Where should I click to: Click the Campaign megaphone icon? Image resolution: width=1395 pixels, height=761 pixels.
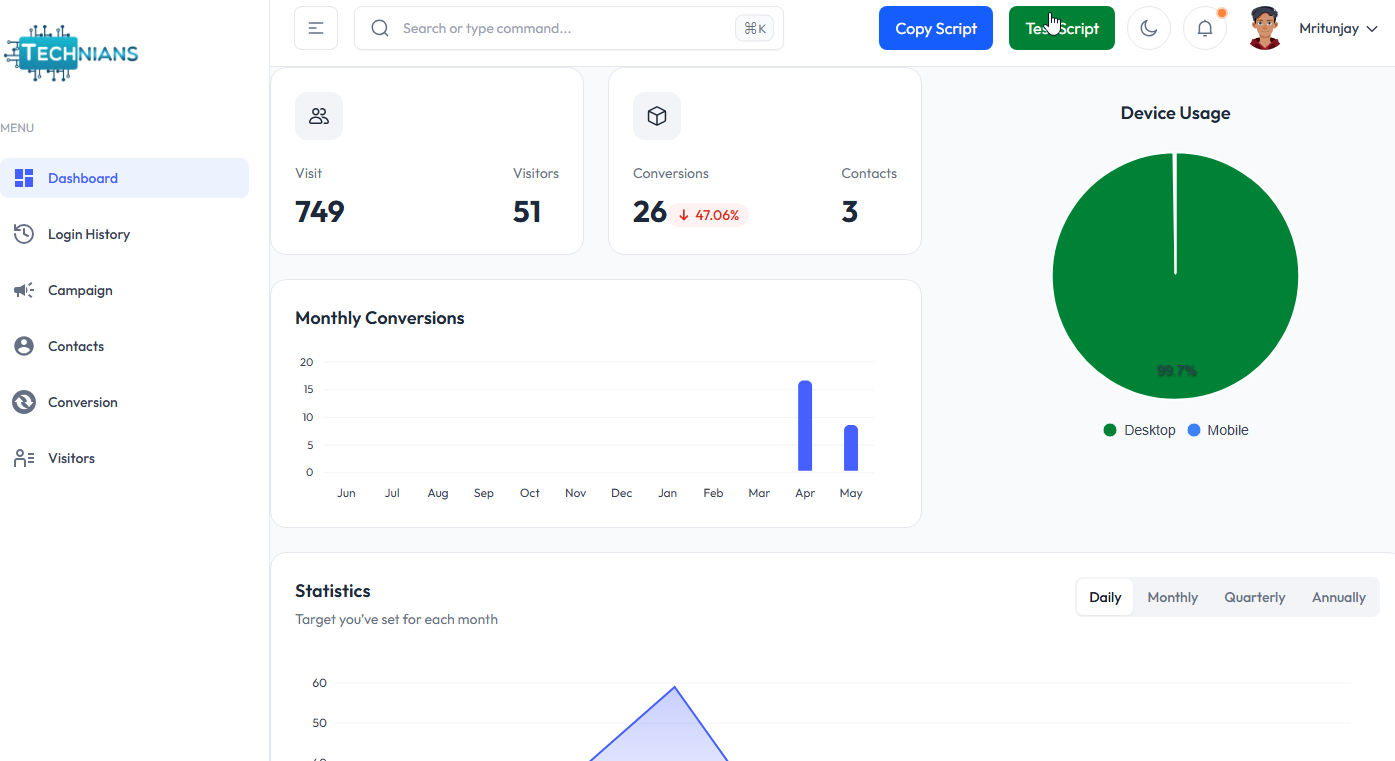pos(24,290)
